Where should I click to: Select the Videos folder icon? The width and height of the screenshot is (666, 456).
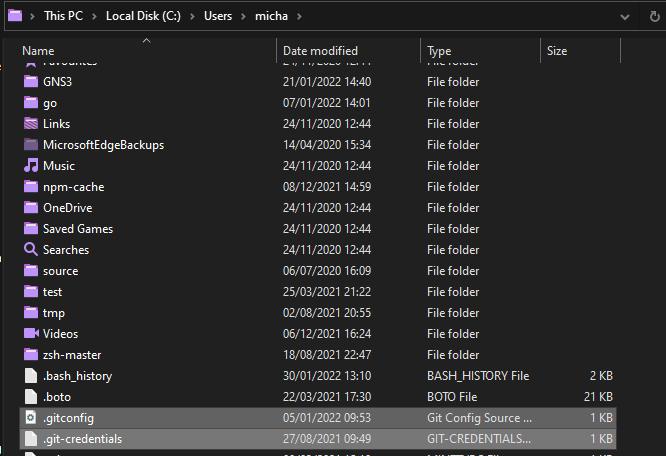31,334
